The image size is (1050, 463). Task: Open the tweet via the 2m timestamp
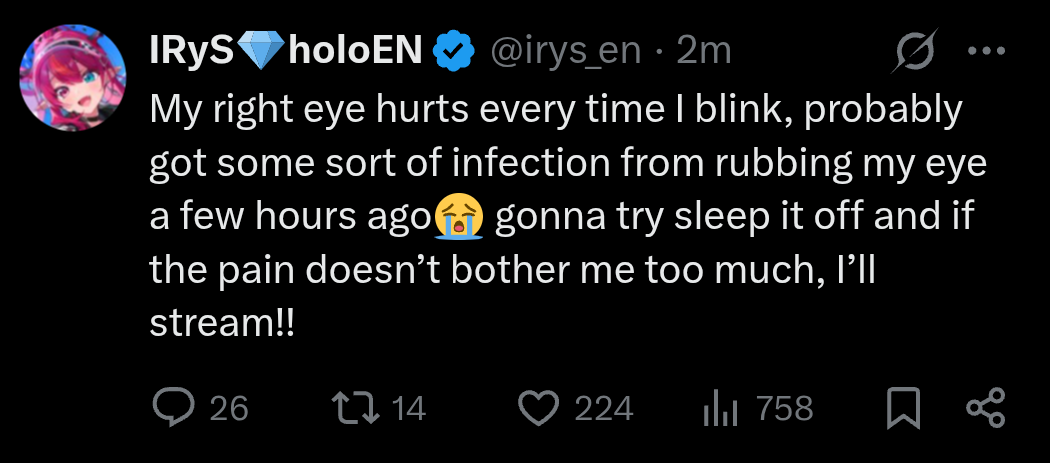point(703,50)
